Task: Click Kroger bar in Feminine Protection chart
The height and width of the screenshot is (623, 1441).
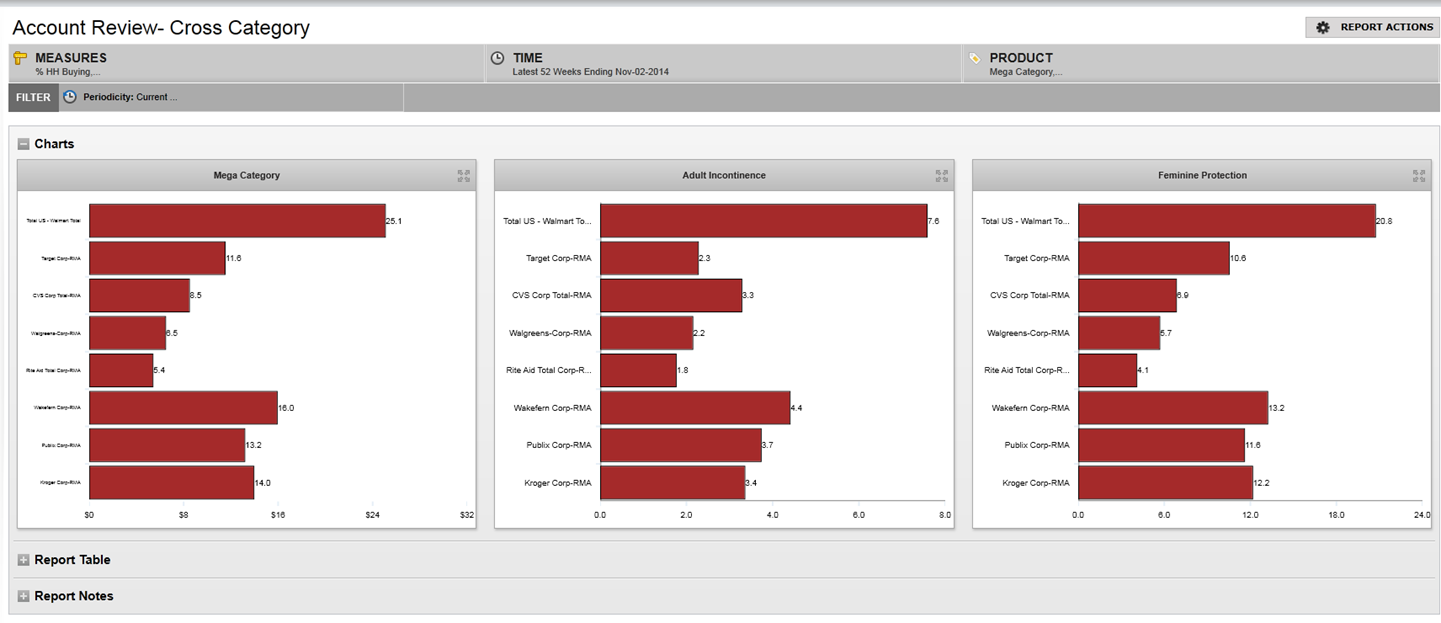Action: point(1165,483)
